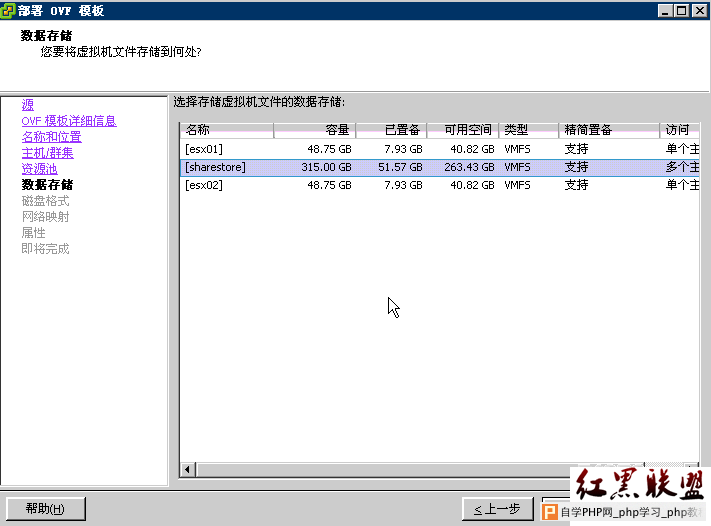Sort by 精简置备 column header

609,130
